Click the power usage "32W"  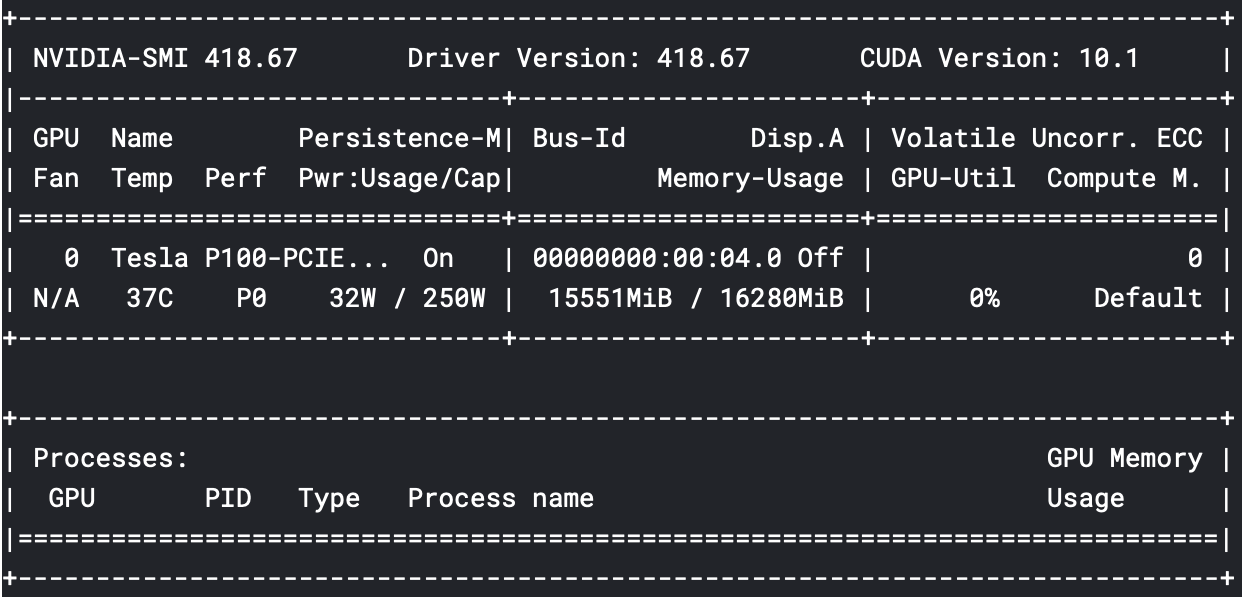point(353,298)
